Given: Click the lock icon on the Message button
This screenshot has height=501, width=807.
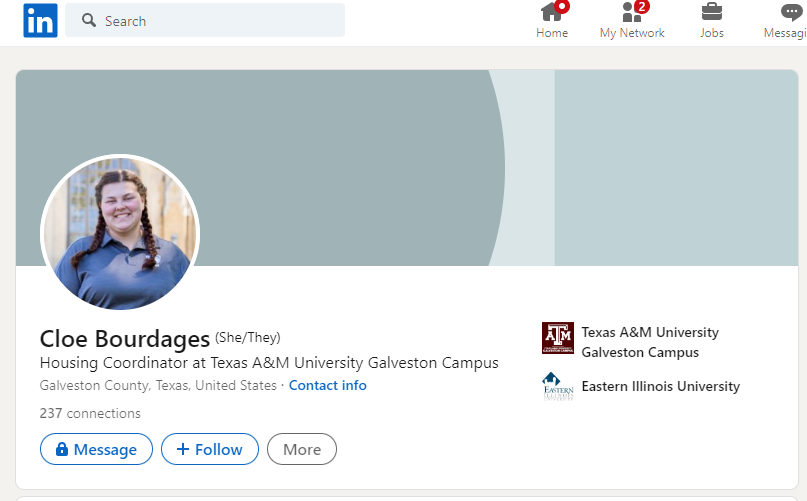Looking at the screenshot, I should pyautogui.click(x=62, y=450).
